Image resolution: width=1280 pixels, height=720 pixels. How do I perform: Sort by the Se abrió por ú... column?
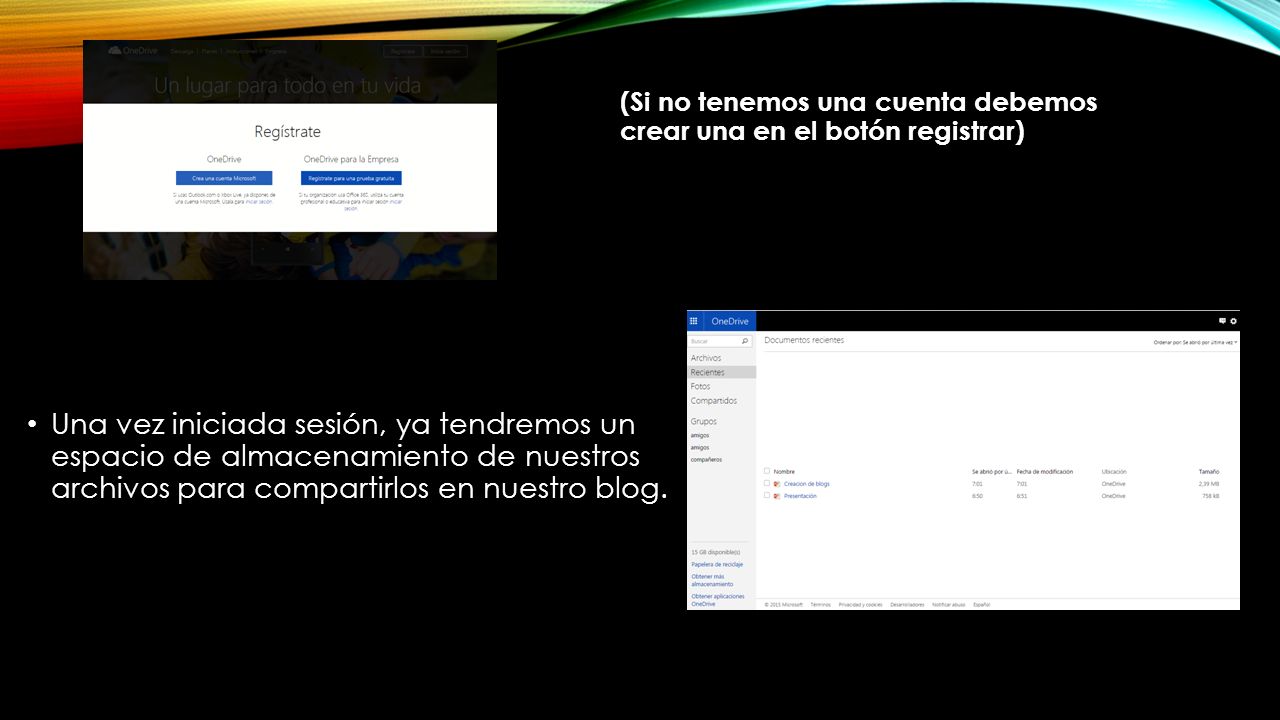click(992, 471)
